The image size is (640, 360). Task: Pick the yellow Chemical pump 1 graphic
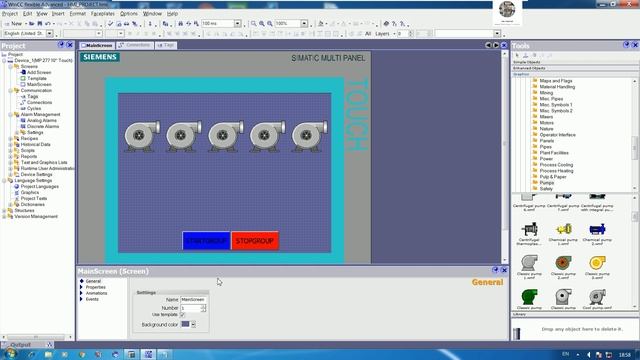[x=563, y=229]
